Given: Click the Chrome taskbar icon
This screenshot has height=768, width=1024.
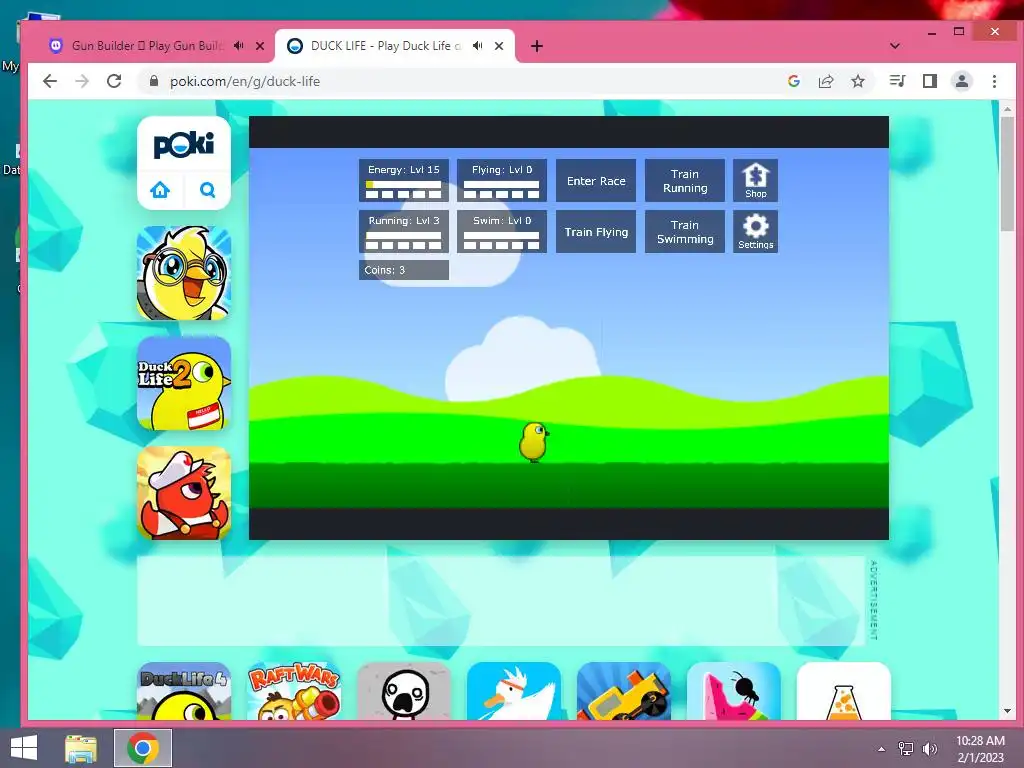Looking at the screenshot, I should [x=143, y=748].
